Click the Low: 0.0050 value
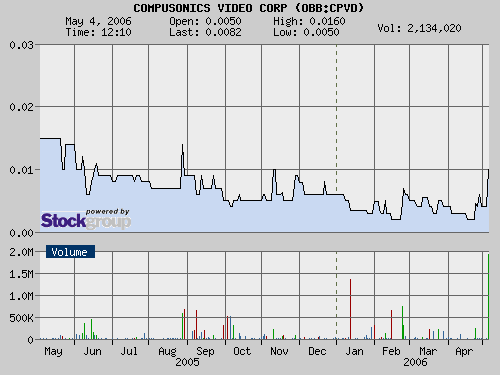This screenshot has height=375, width=500. pos(306,32)
